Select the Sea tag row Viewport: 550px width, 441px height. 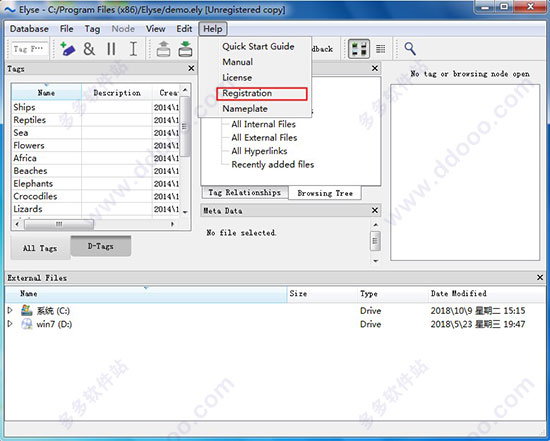95,133
